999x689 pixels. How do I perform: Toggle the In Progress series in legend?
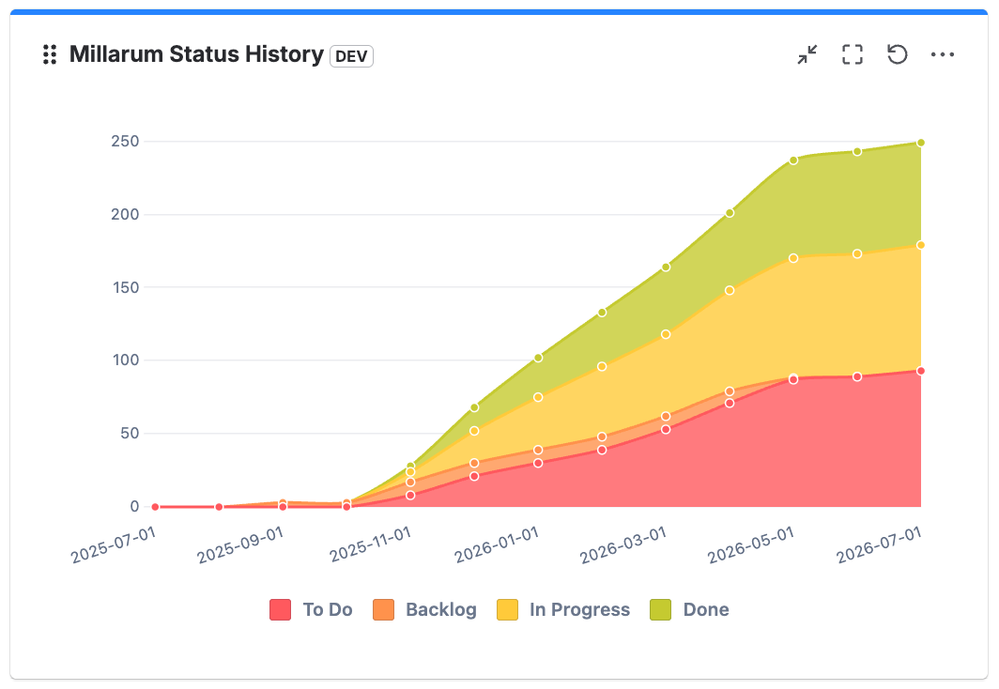coord(563,610)
